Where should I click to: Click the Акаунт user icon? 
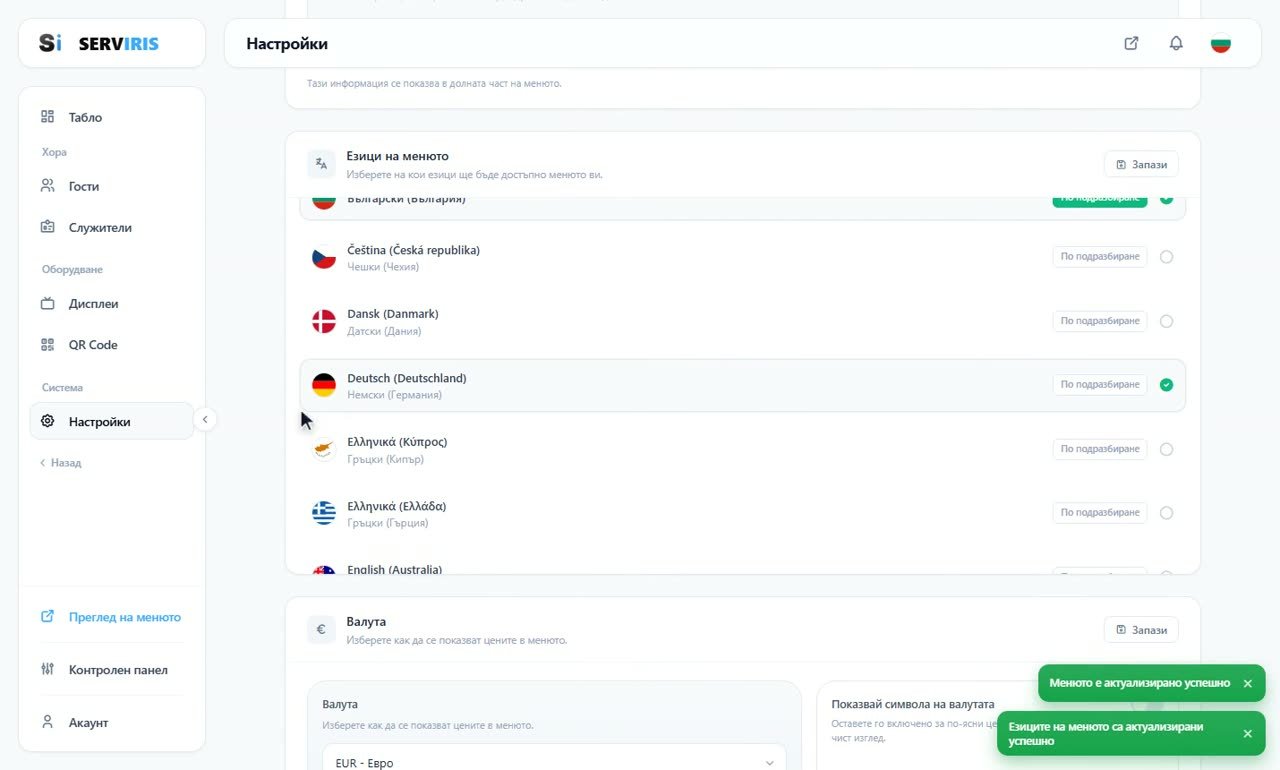[47, 722]
